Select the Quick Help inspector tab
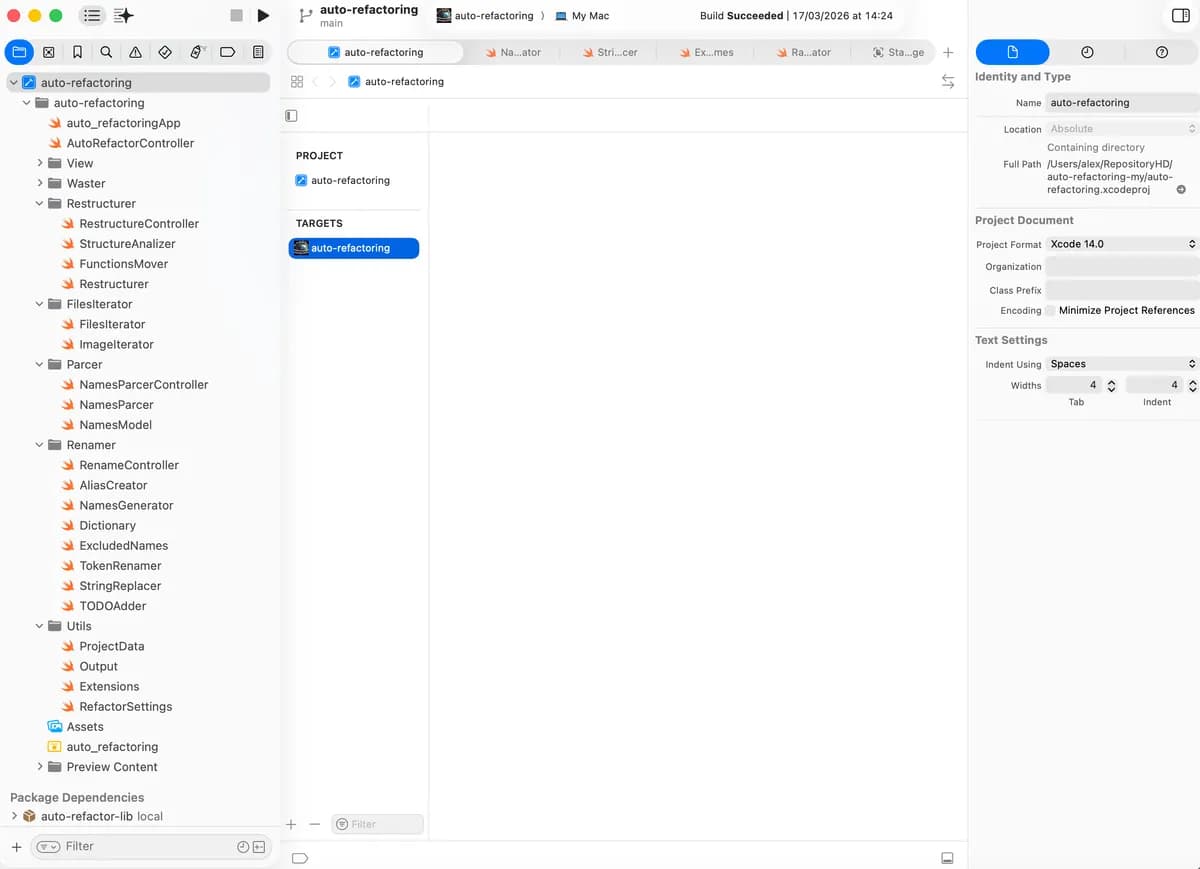Viewport: 1200px width, 869px height. point(1161,52)
